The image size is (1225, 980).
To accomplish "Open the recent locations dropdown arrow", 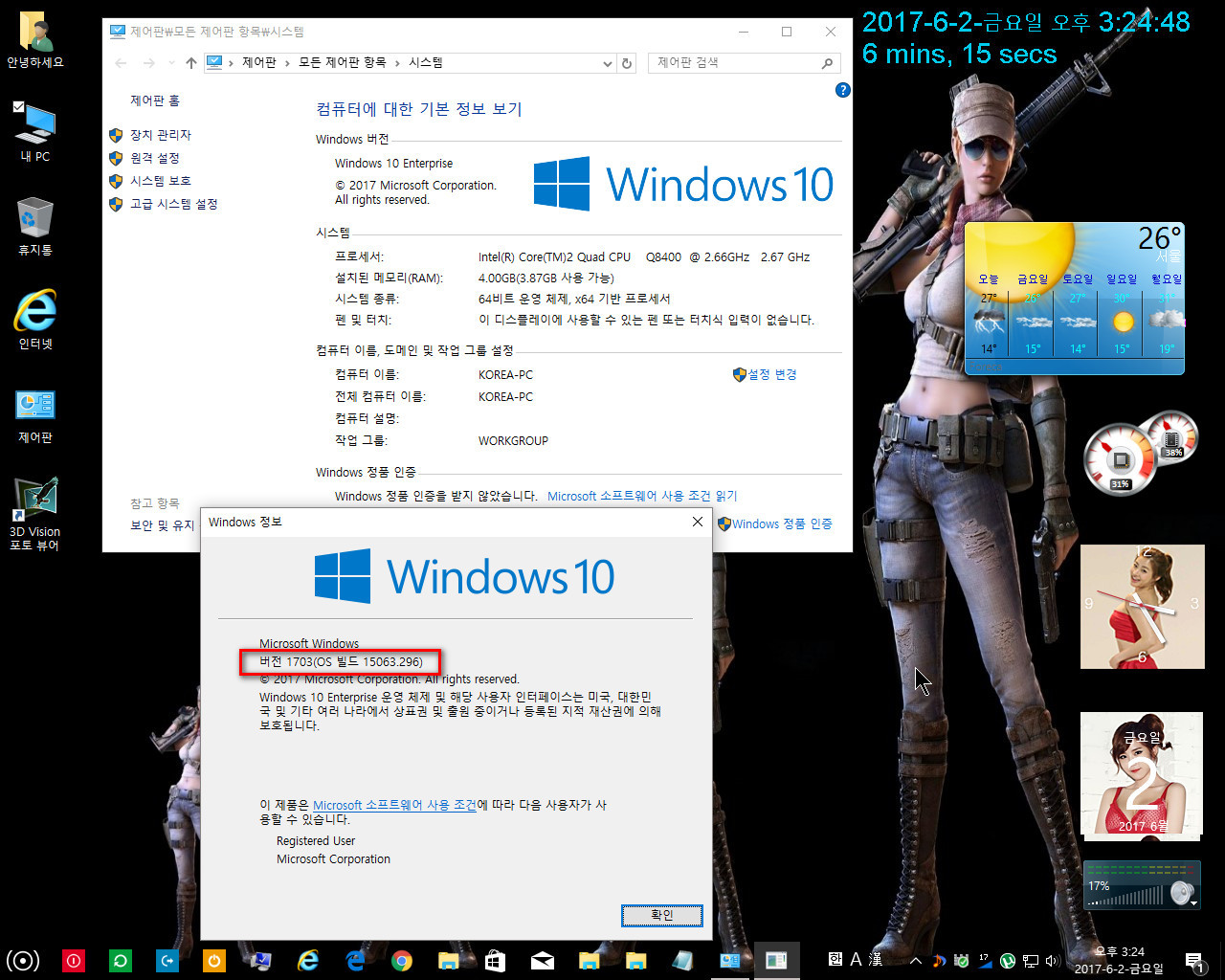I will [171, 63].
